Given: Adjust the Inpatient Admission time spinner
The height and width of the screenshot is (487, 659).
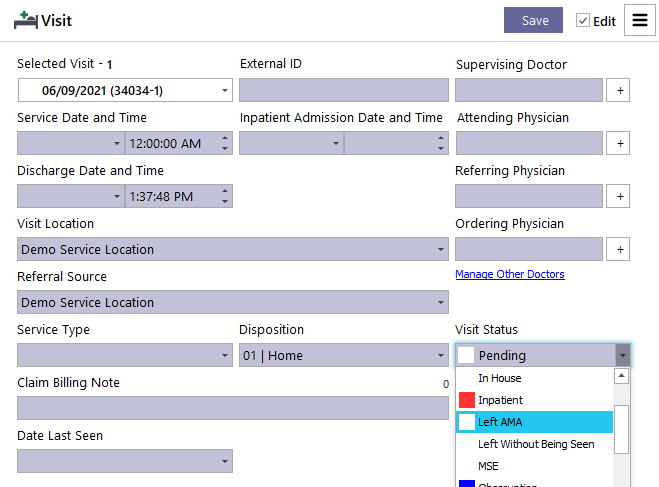Looking at the screenshot, I should (x=440, y=143).
